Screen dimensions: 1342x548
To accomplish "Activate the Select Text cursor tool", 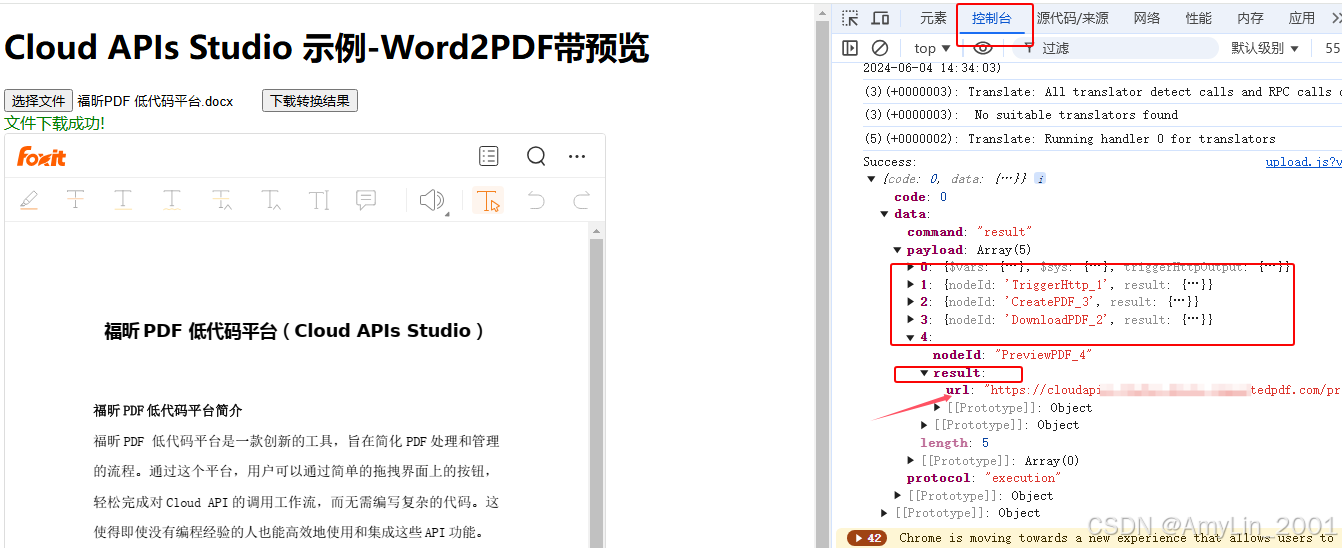I will click(488, 200).
